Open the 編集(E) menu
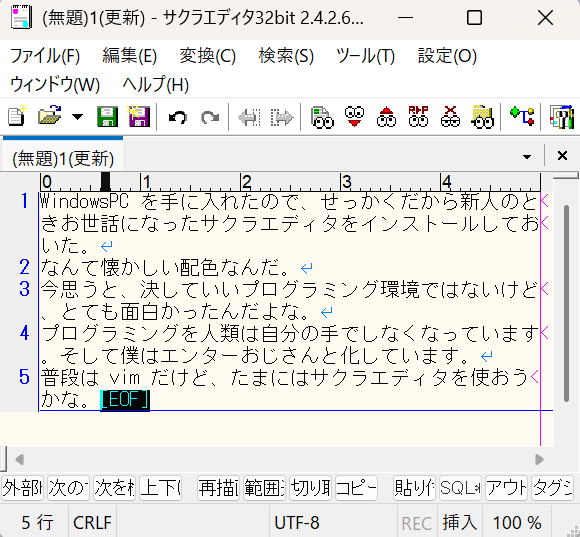The height and width of the screenshot is (537, 580). click(129, 56)
